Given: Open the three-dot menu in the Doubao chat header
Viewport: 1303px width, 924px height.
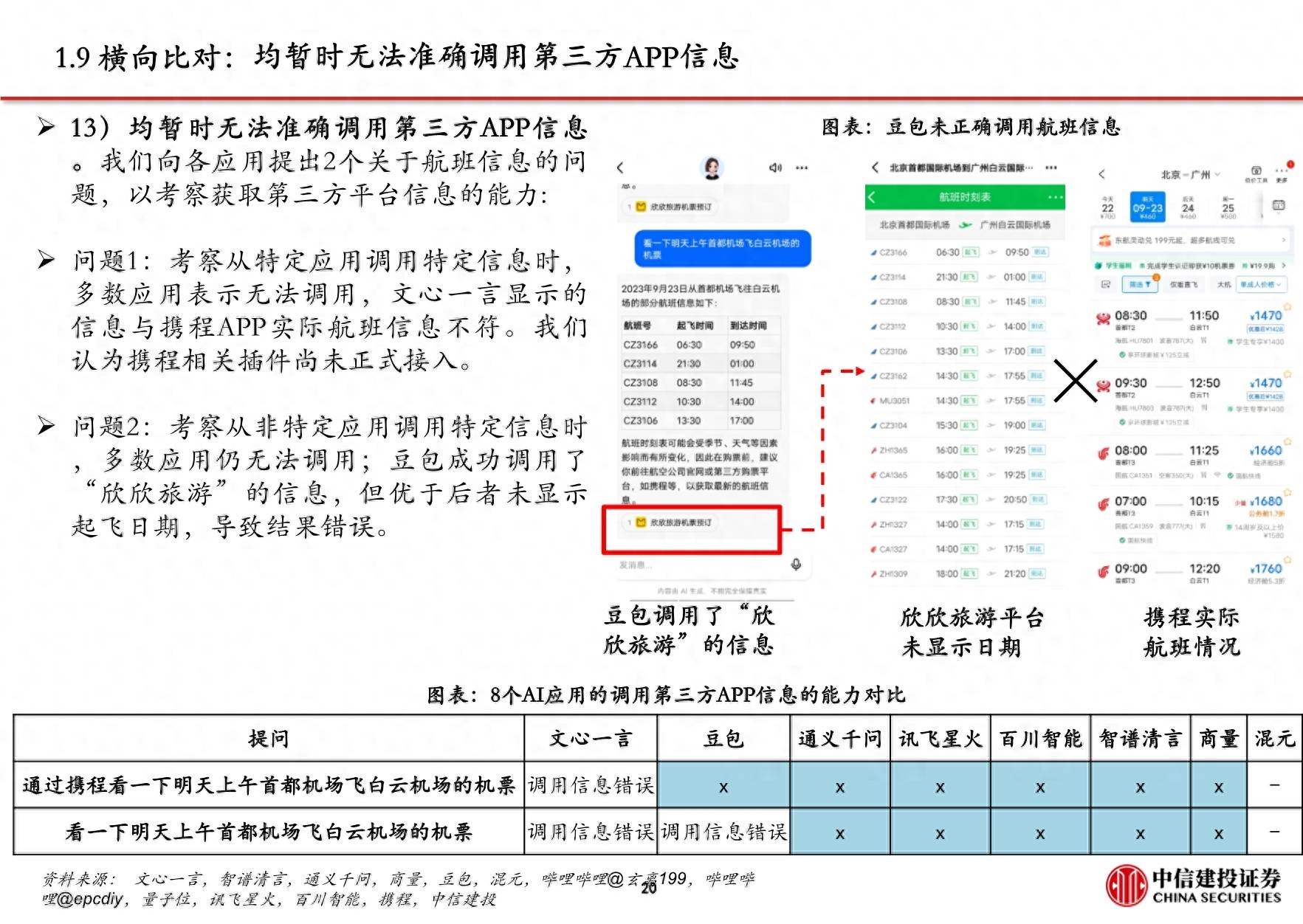Looking at the screenshot, I should click(x=802, y=168).
